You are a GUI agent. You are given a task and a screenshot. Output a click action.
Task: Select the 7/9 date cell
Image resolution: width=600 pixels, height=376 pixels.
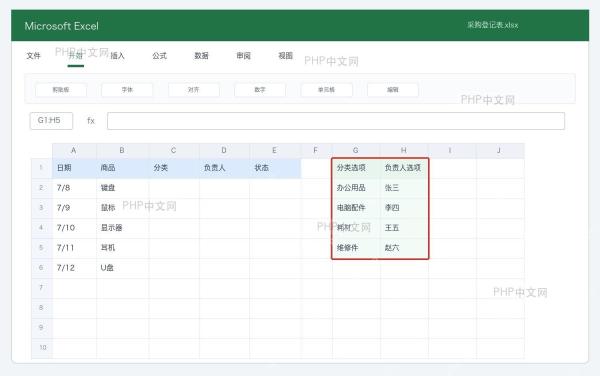[74, 208]
